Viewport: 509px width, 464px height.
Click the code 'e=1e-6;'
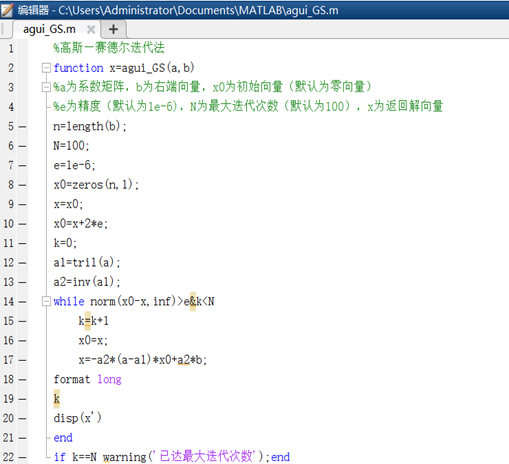tap(74, 165)
